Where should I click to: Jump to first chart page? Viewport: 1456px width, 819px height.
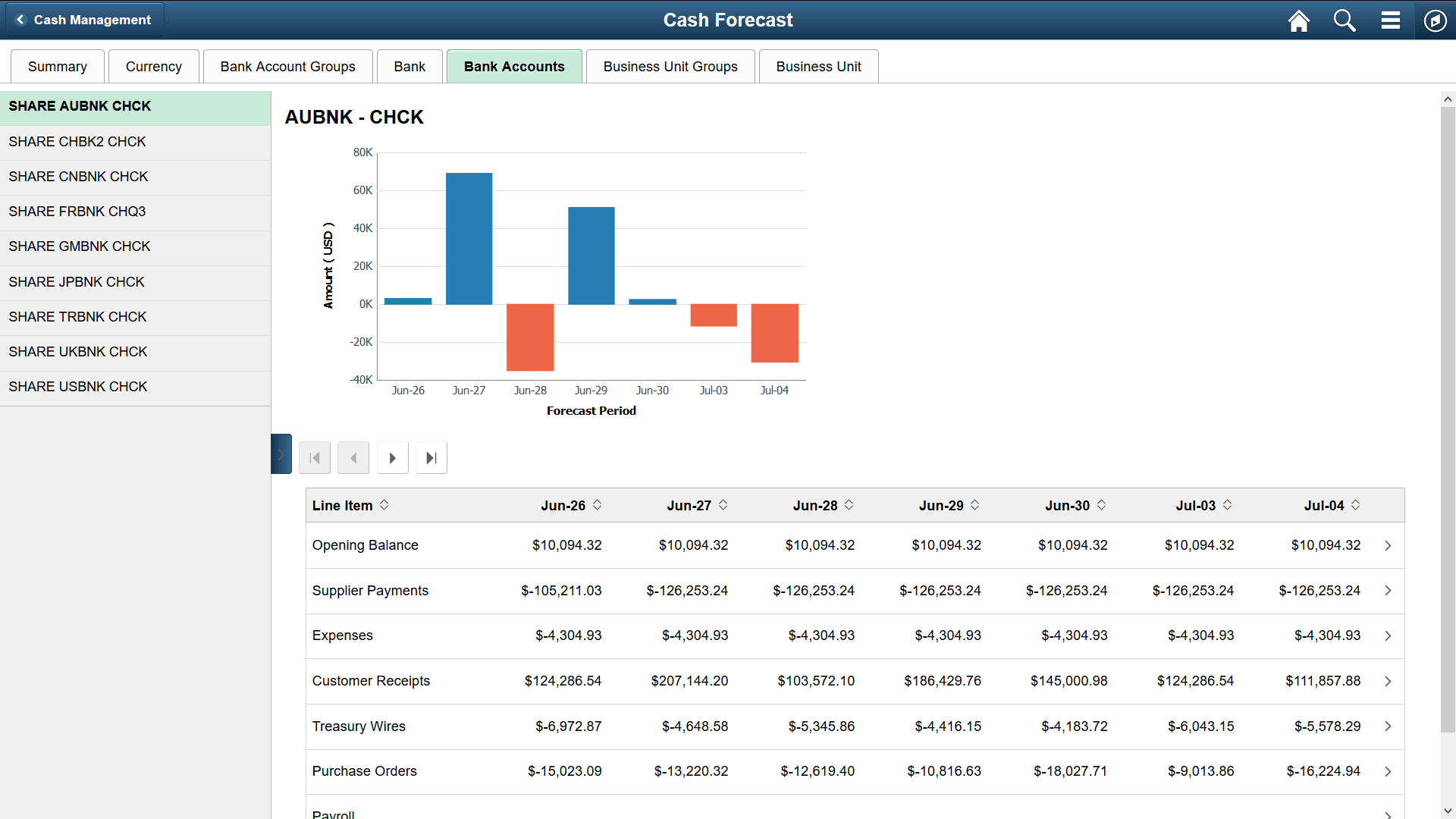(314, 457)
